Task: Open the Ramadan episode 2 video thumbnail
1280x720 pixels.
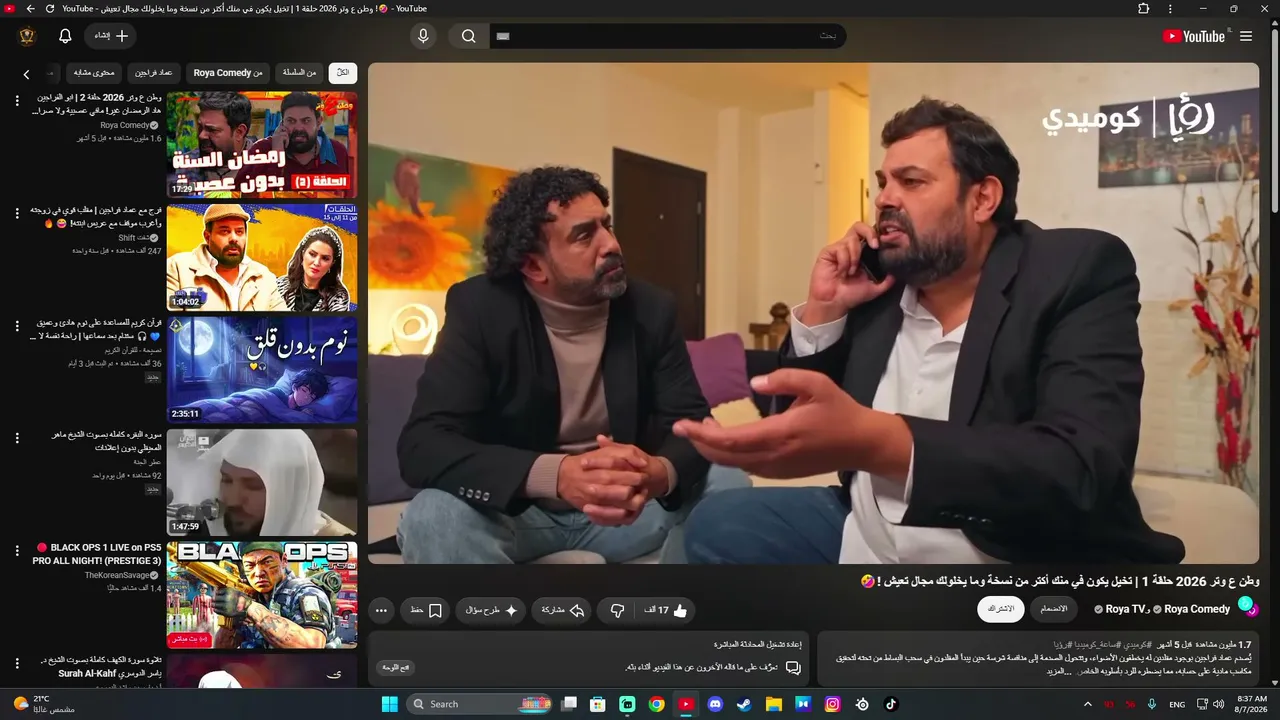Action: point(262,145)
